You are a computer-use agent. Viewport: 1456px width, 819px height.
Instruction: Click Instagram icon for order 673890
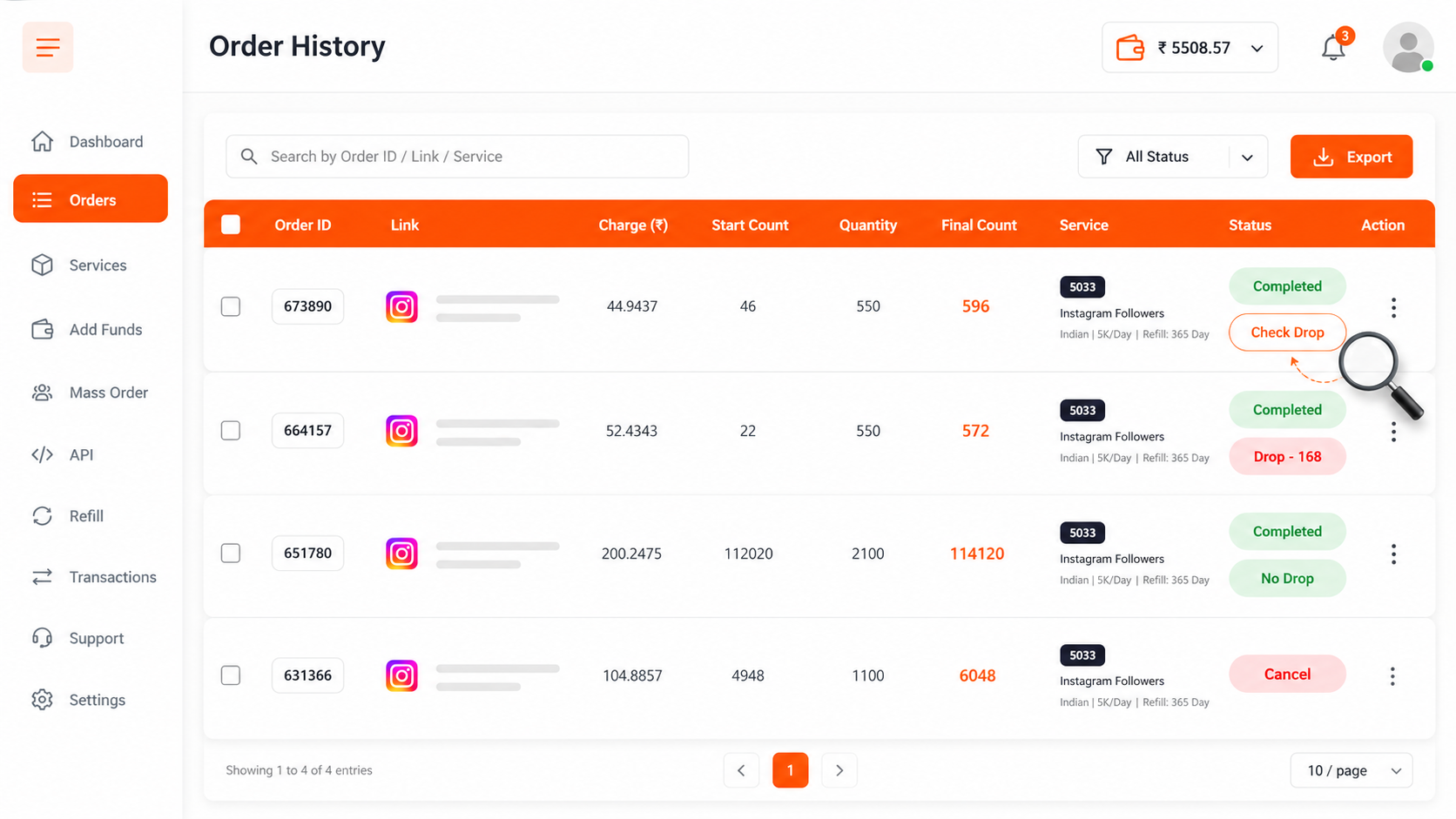coord(401,306)
